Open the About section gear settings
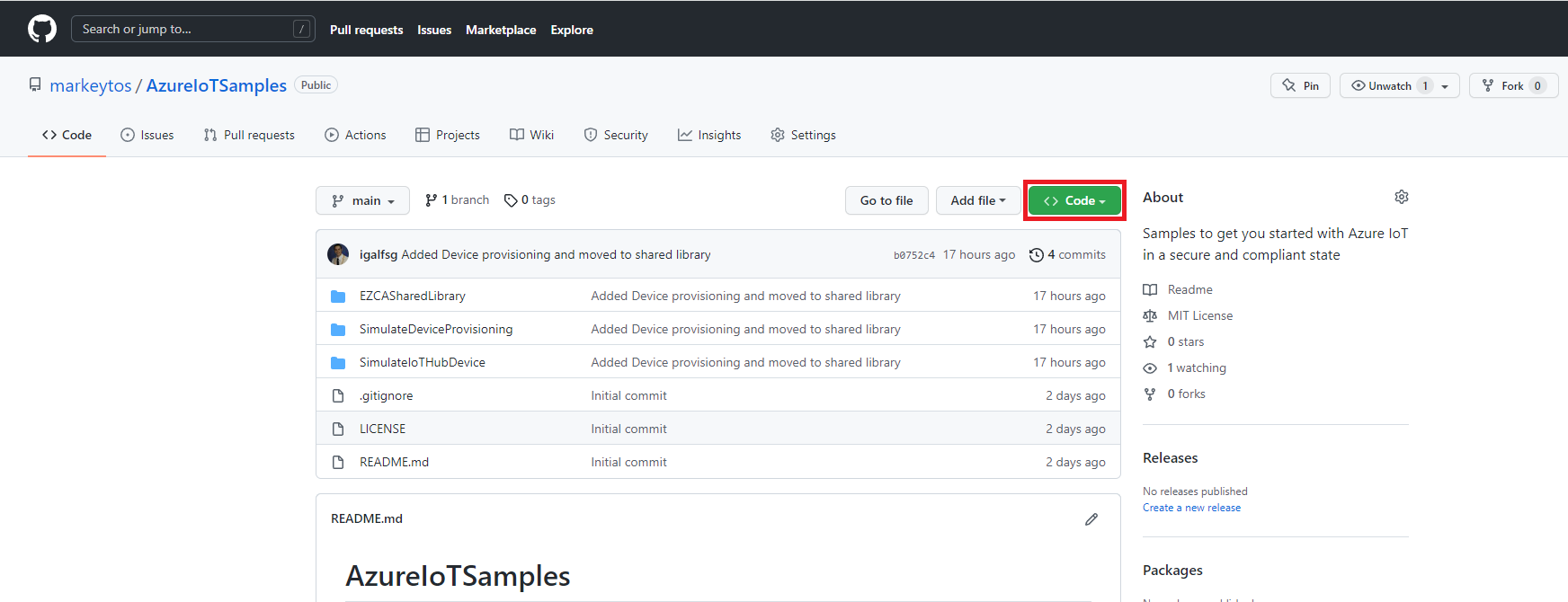Image resolution: width=1568 pixels, height=602 pixels. (1402, 197)
